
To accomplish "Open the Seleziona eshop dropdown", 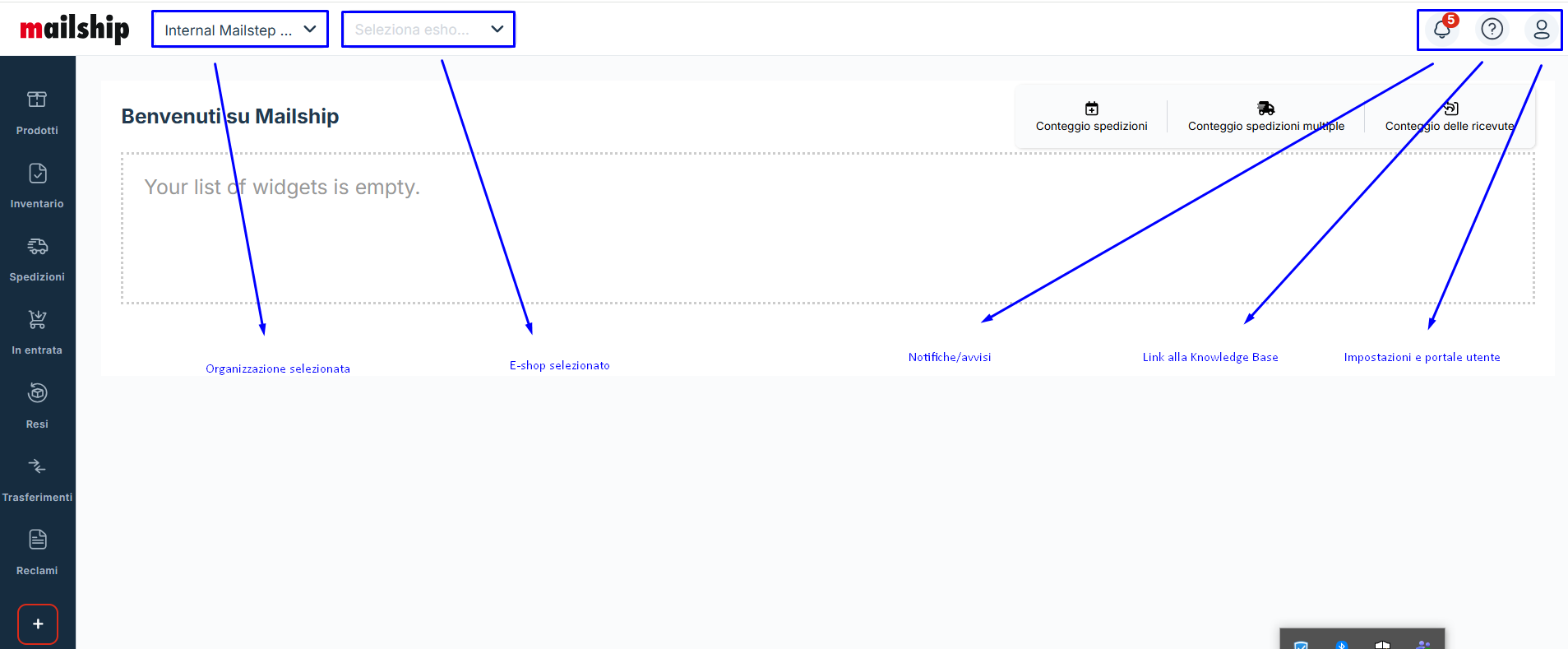I will click(x=428, y=30).
